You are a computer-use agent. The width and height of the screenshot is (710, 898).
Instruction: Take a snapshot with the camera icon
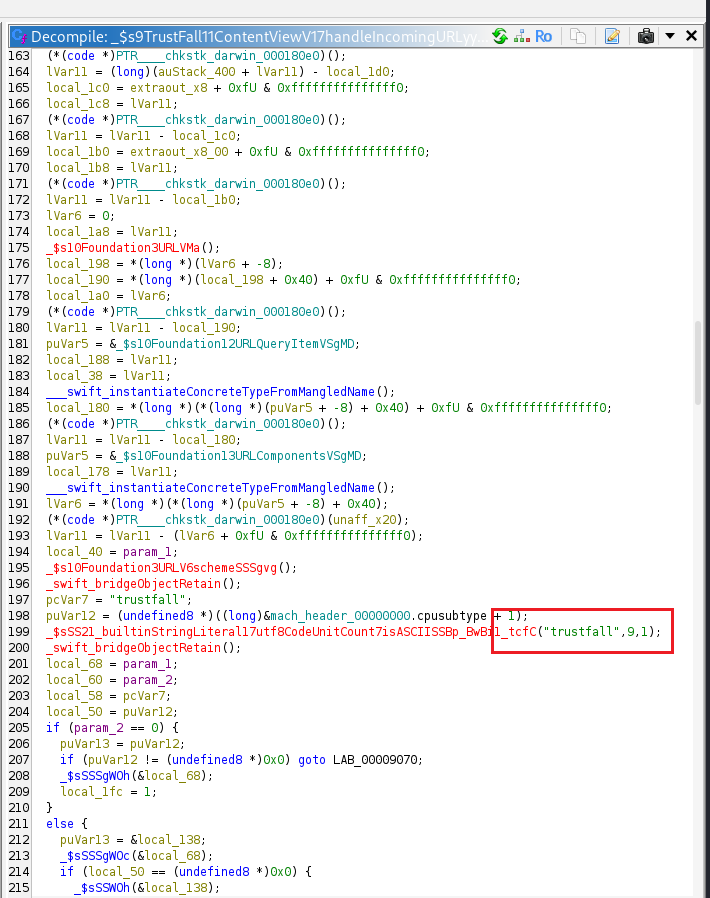click(x=646, y=36)
